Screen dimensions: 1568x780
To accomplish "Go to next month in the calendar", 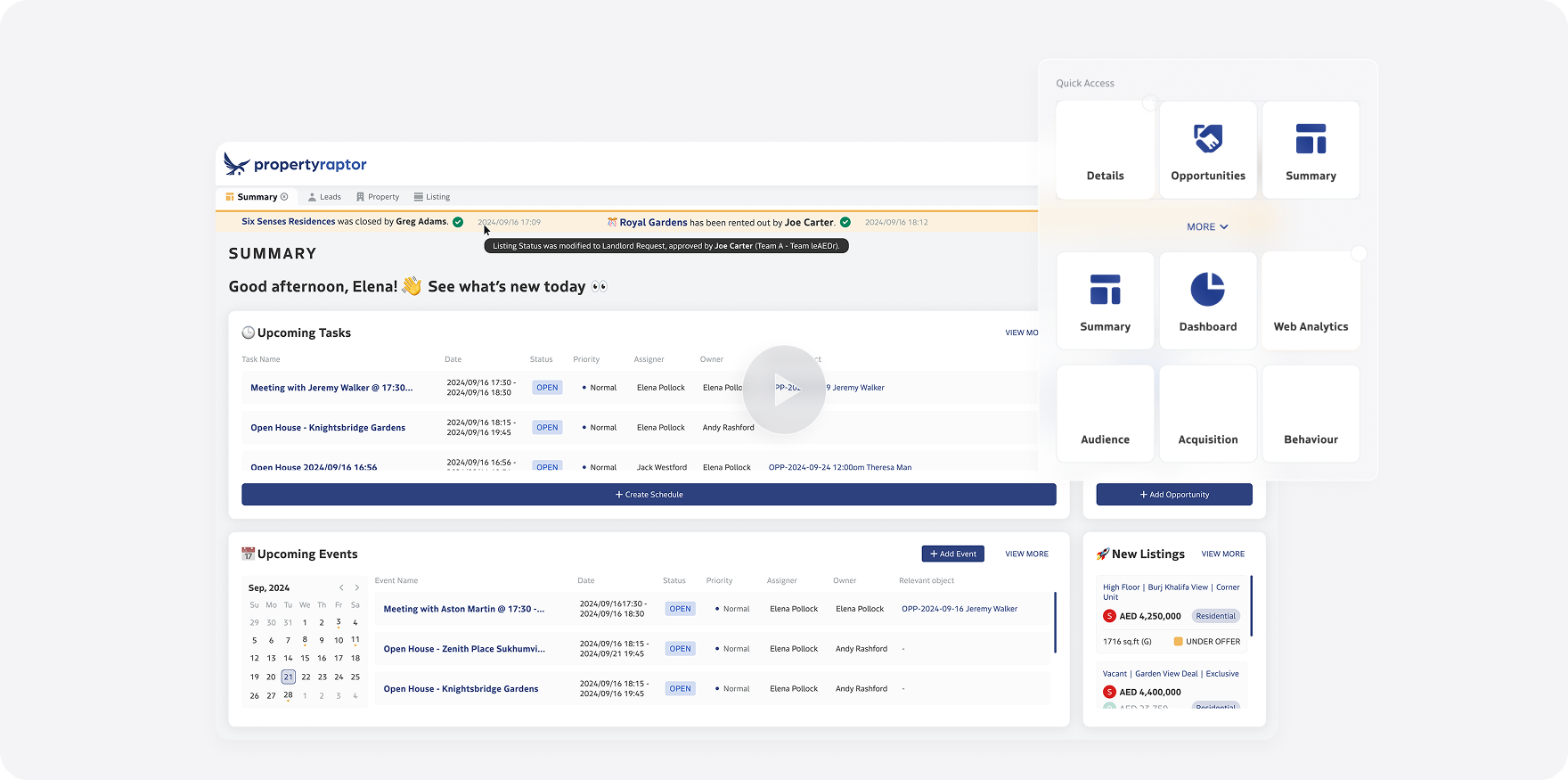I will point(357,588).
